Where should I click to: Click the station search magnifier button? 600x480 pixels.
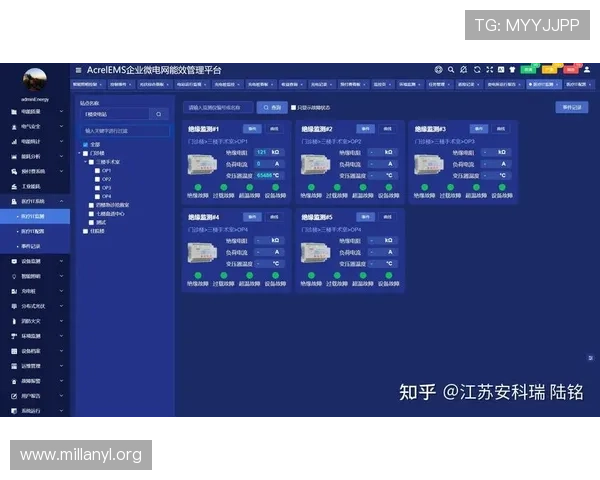pyautogui.click(x=158, y=114)
